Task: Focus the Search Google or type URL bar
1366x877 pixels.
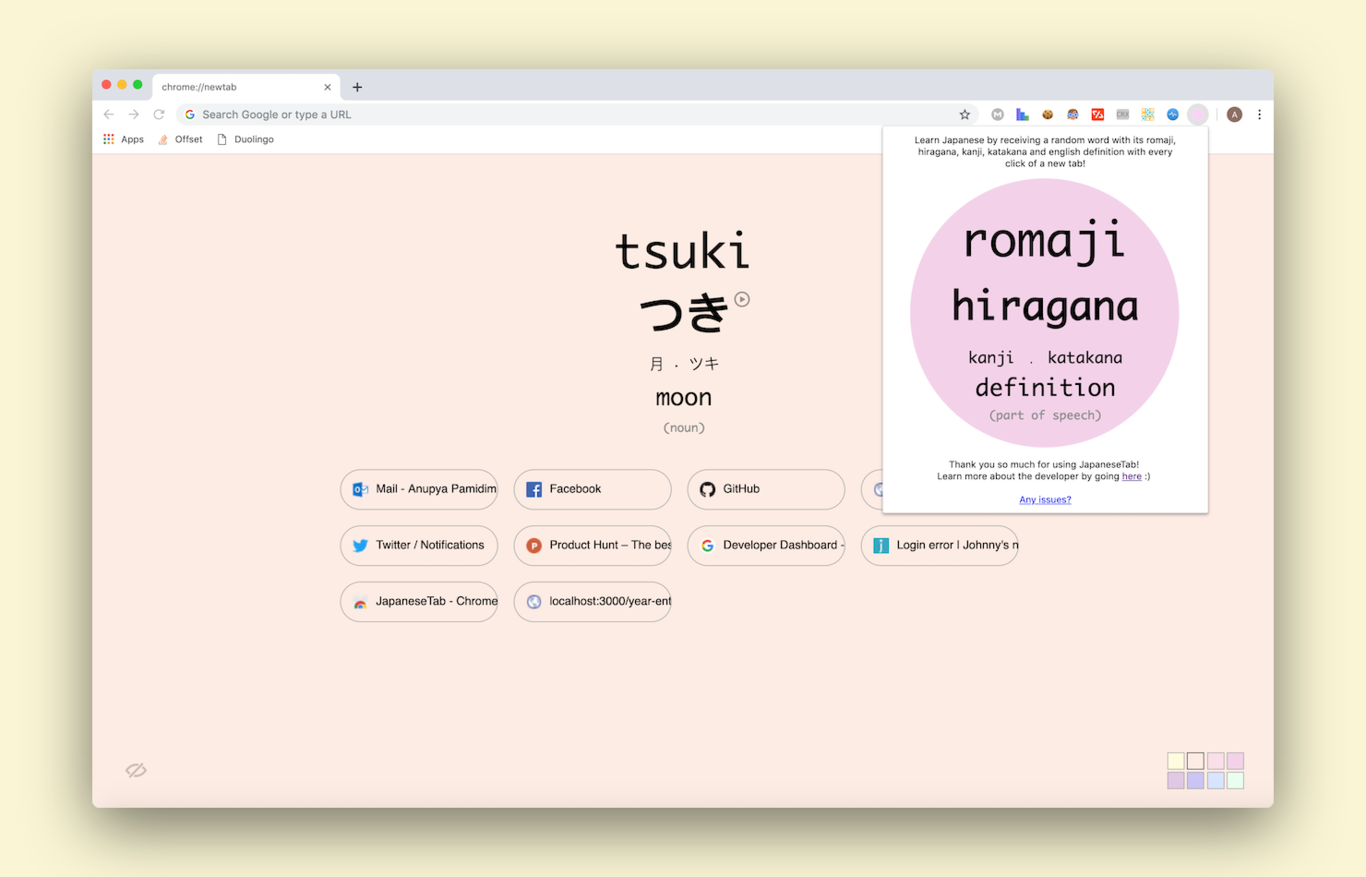Action: (x=570, y=115)
